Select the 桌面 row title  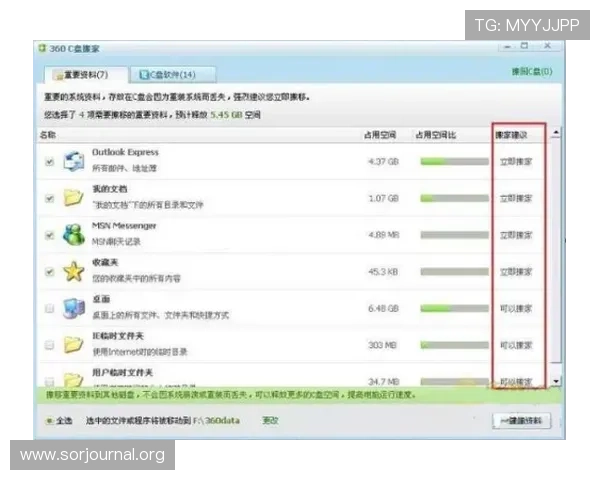(x=101, y=299)
